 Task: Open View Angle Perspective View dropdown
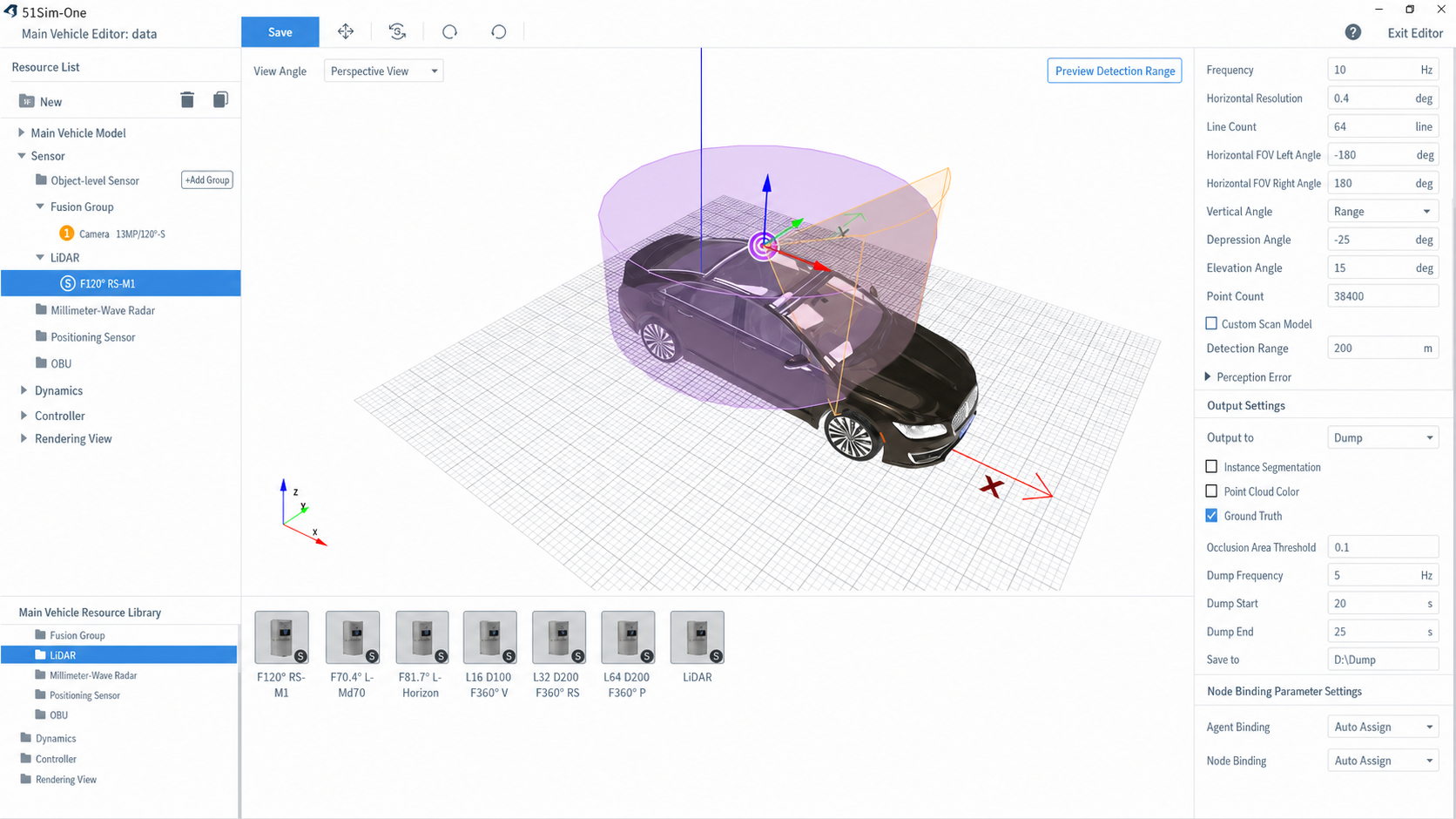pos(383,71)
